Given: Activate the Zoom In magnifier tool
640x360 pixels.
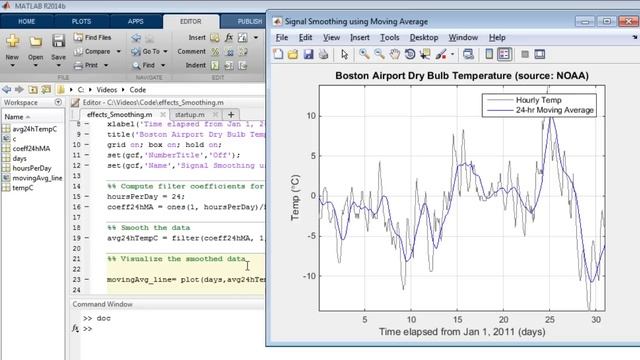Looking at the screenshot, I should [364, 54].
